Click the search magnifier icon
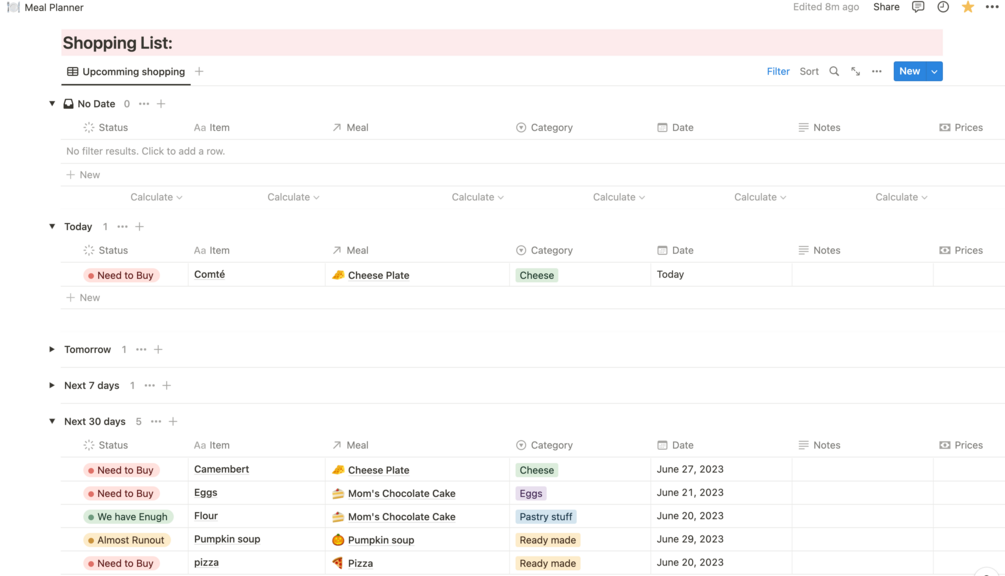The height and width of the screenshot is (576, 1005). [834, 71]
